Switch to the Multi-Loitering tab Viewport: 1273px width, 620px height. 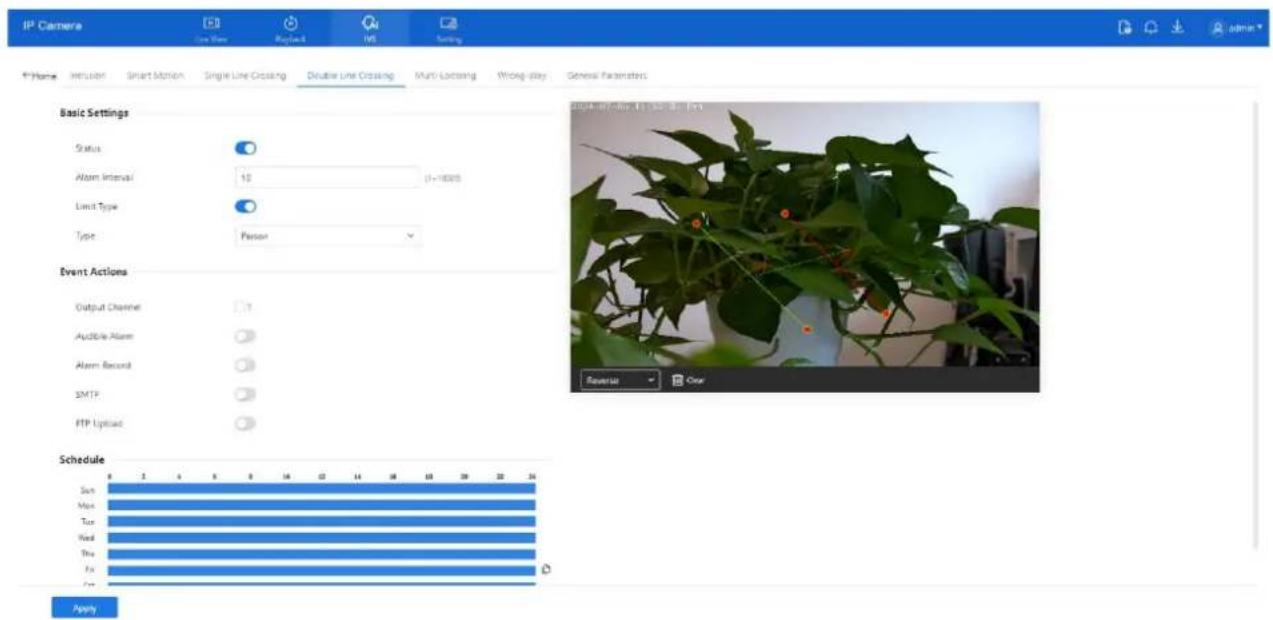[444, 76]
